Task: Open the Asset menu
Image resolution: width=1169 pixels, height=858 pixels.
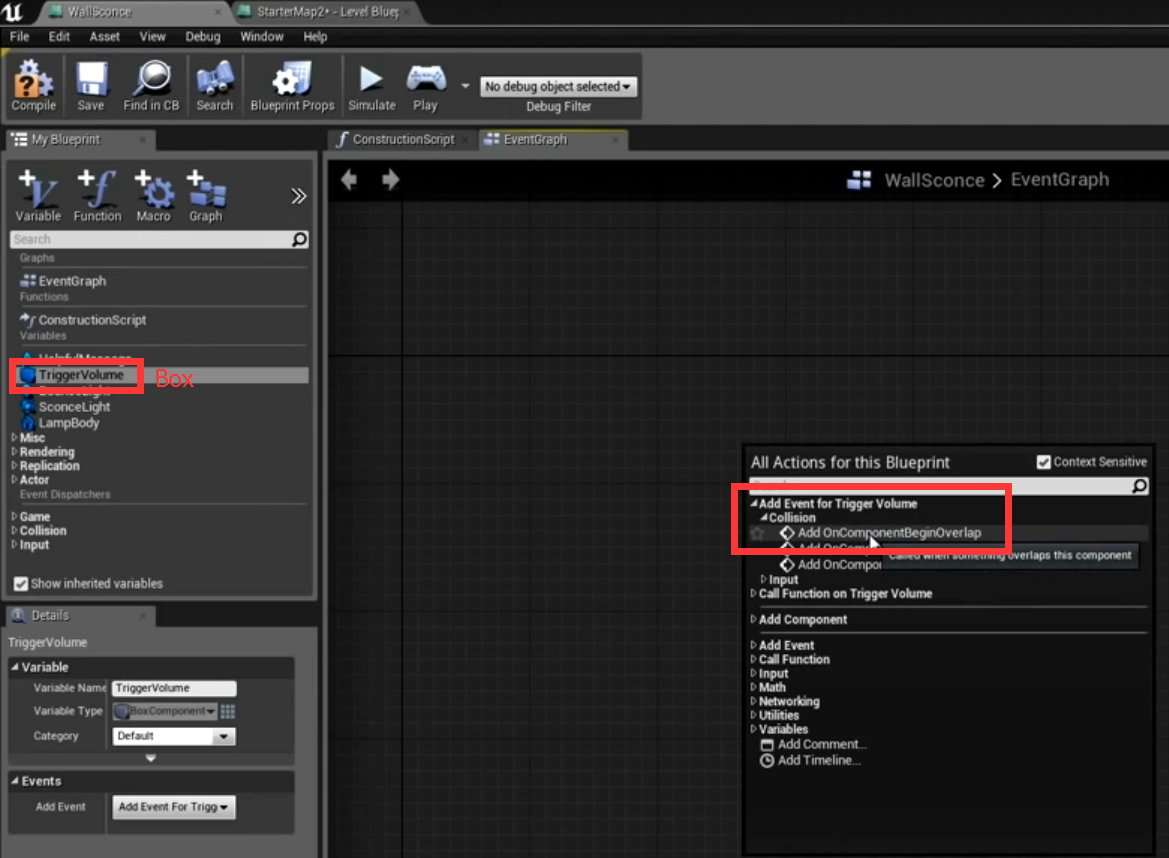Action: [104, 37]
